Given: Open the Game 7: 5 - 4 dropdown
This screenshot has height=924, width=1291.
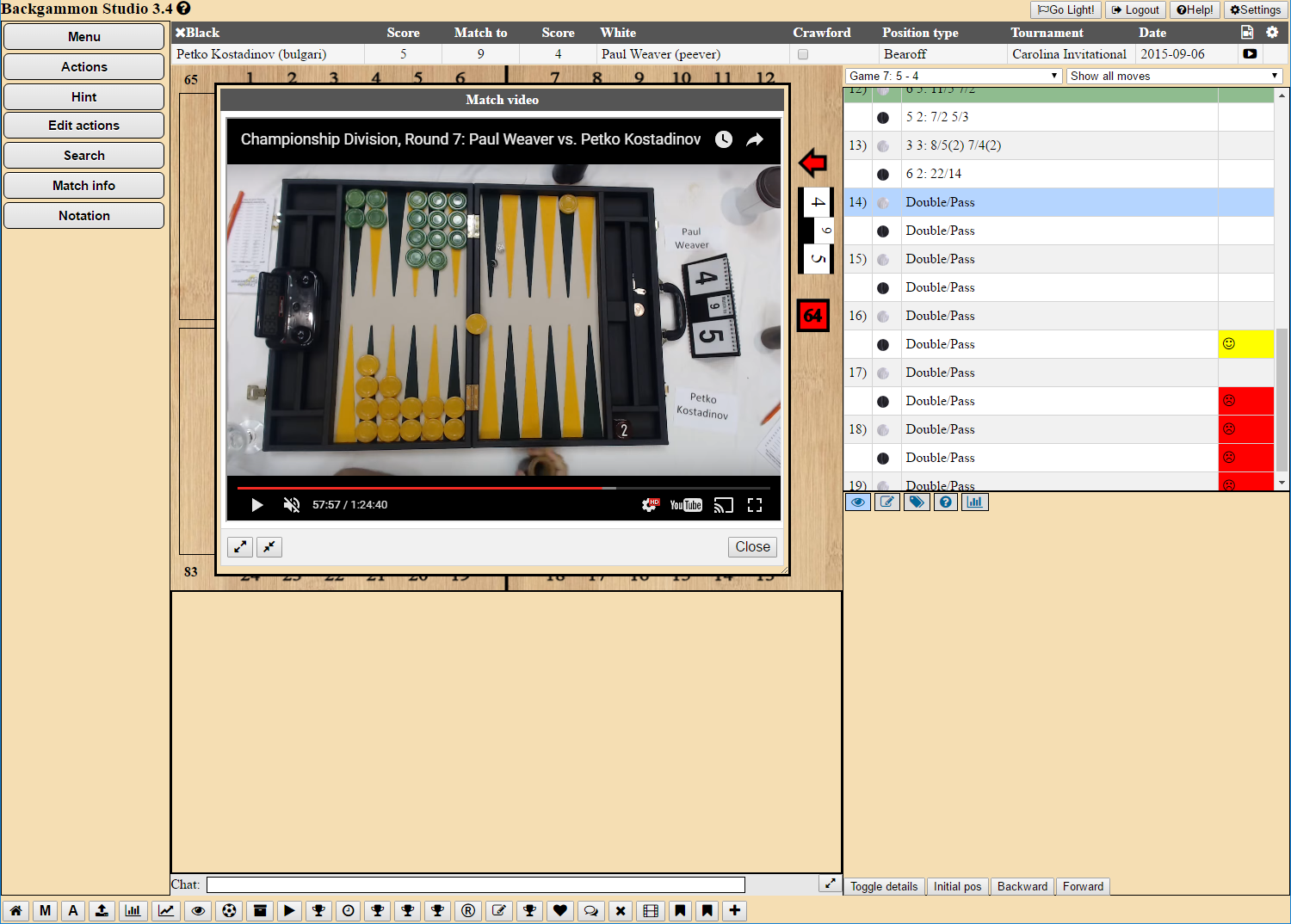Looking at the screenshot, I should click(953, 76).
